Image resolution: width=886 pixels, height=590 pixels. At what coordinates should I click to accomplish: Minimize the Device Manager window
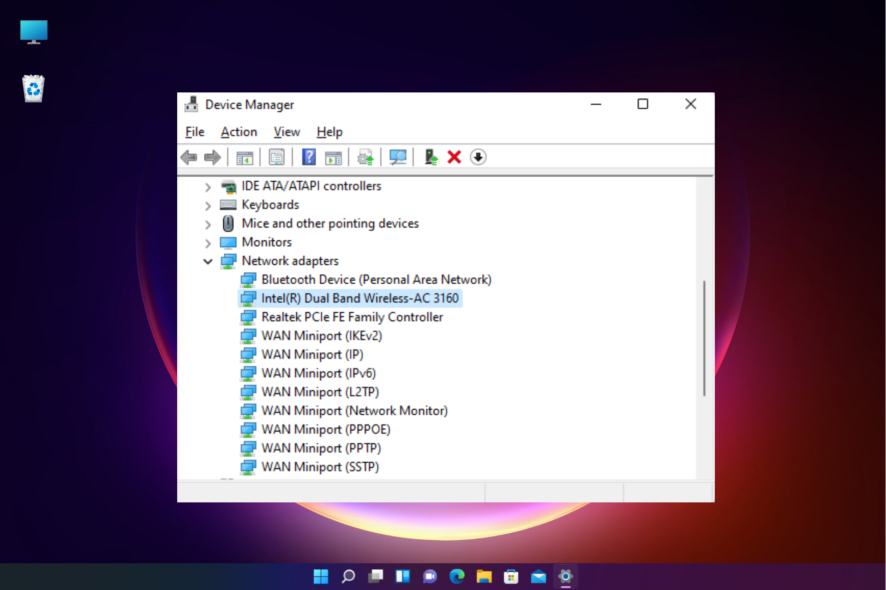coord(596,104)
